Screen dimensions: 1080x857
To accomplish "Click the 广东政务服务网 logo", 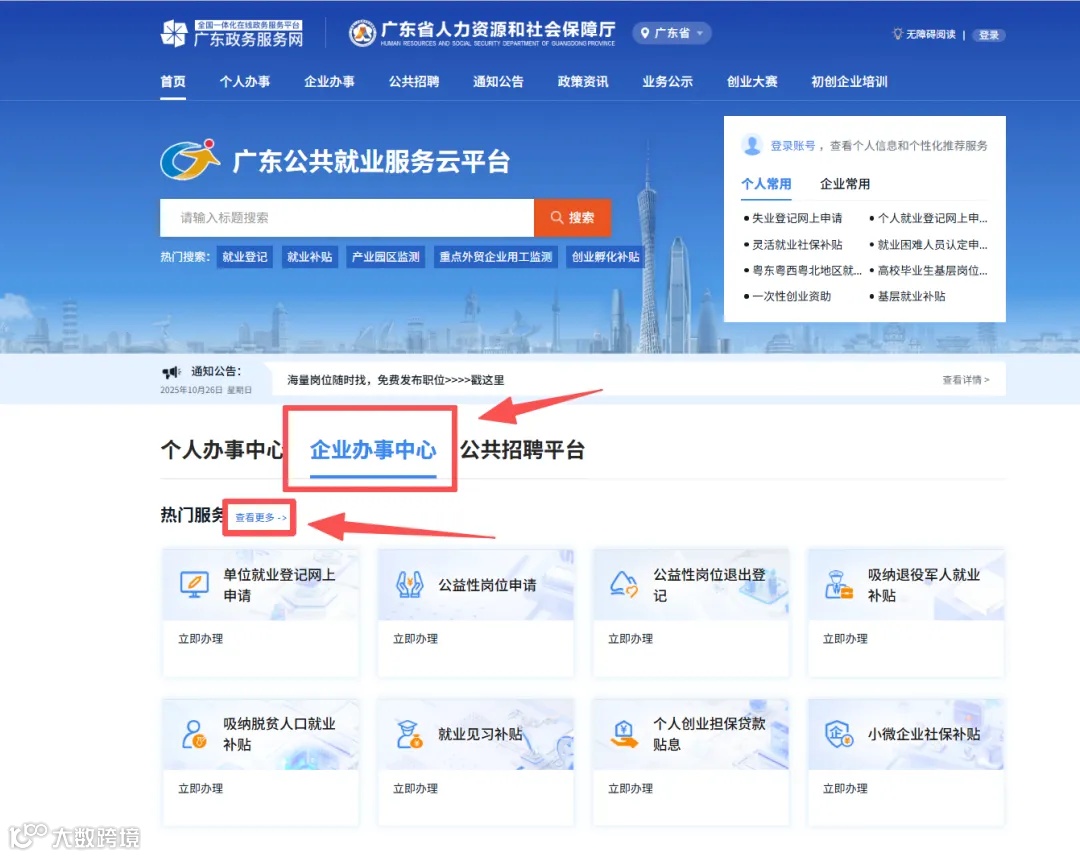I will pyautogui.click(x=232, y=33).
